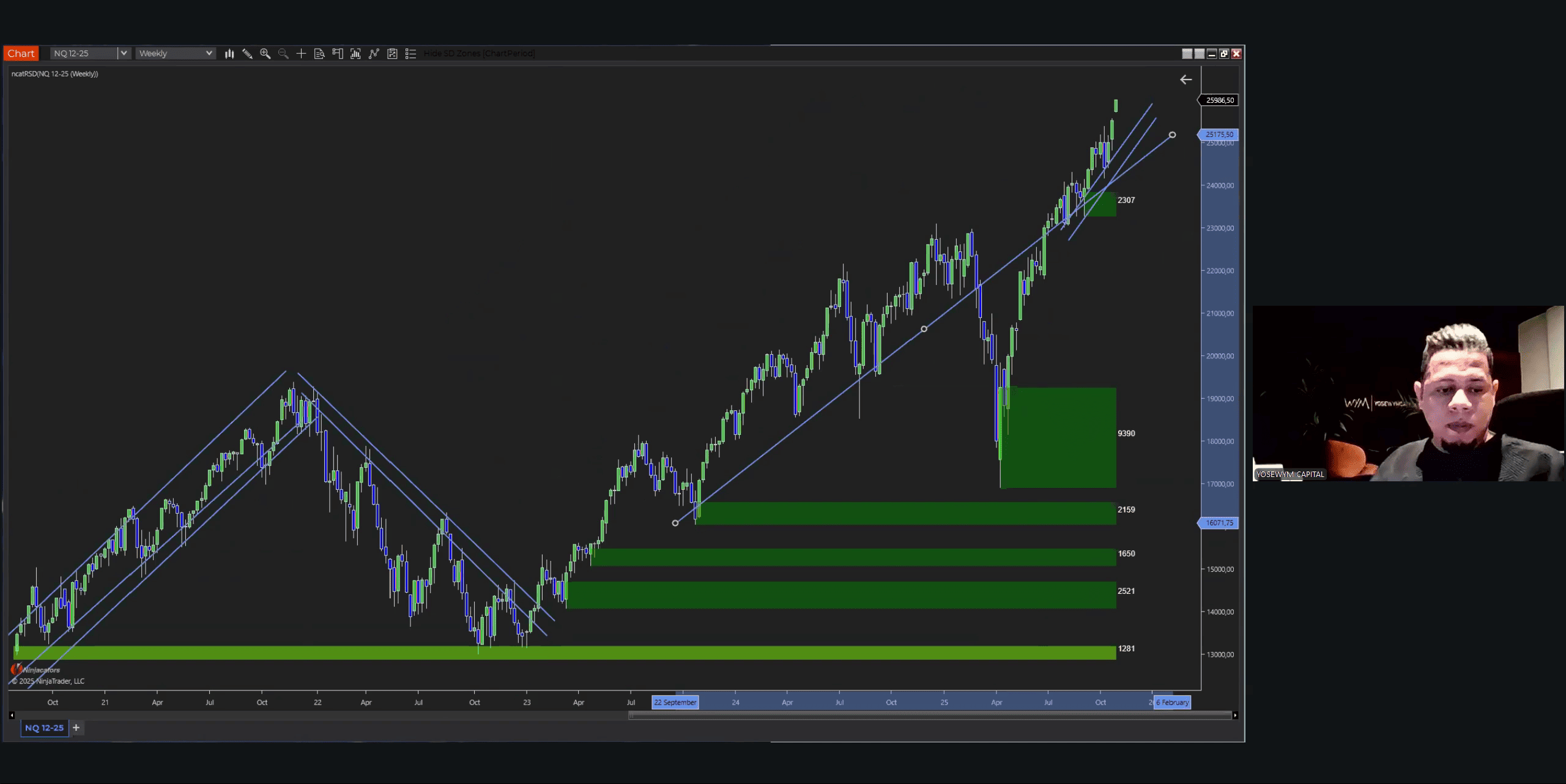The height and width of the screenshot is (784, 1566).
Task: Open the data box icon
Action: (x=319, y=54)
